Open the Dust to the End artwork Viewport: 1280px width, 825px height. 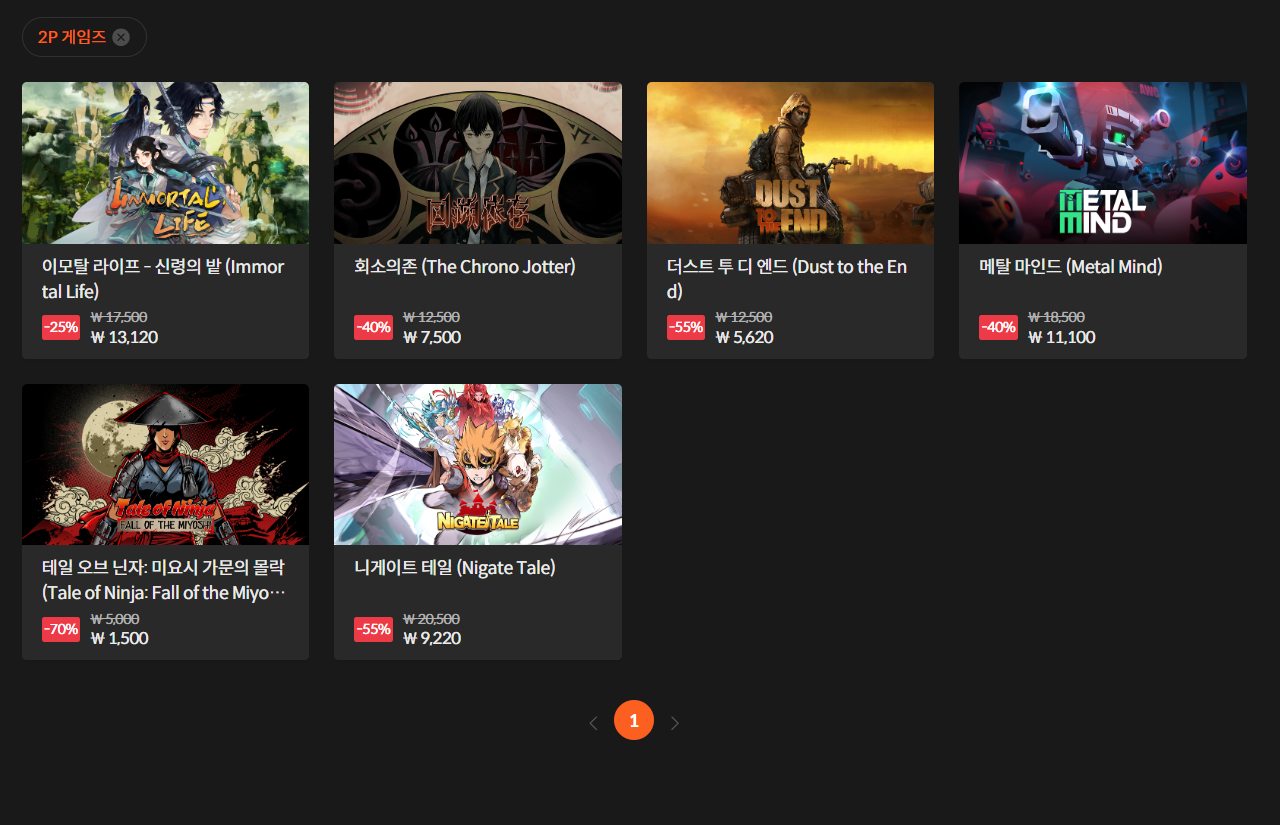790,163
